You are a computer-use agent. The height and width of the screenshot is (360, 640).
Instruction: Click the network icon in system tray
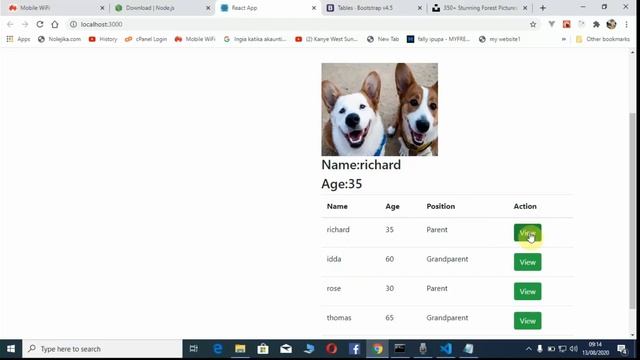tap(562, 349)
